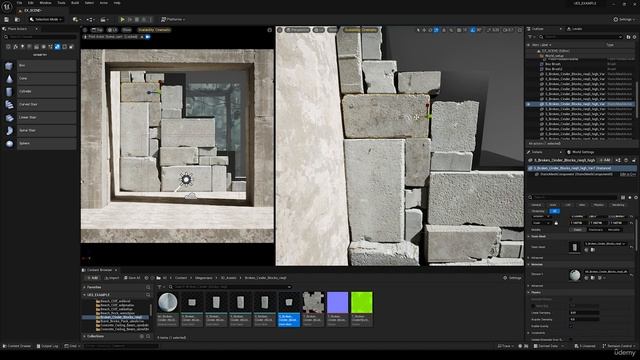
Task: Click the Sphere geometry brush
Action: tap(39, 144)
